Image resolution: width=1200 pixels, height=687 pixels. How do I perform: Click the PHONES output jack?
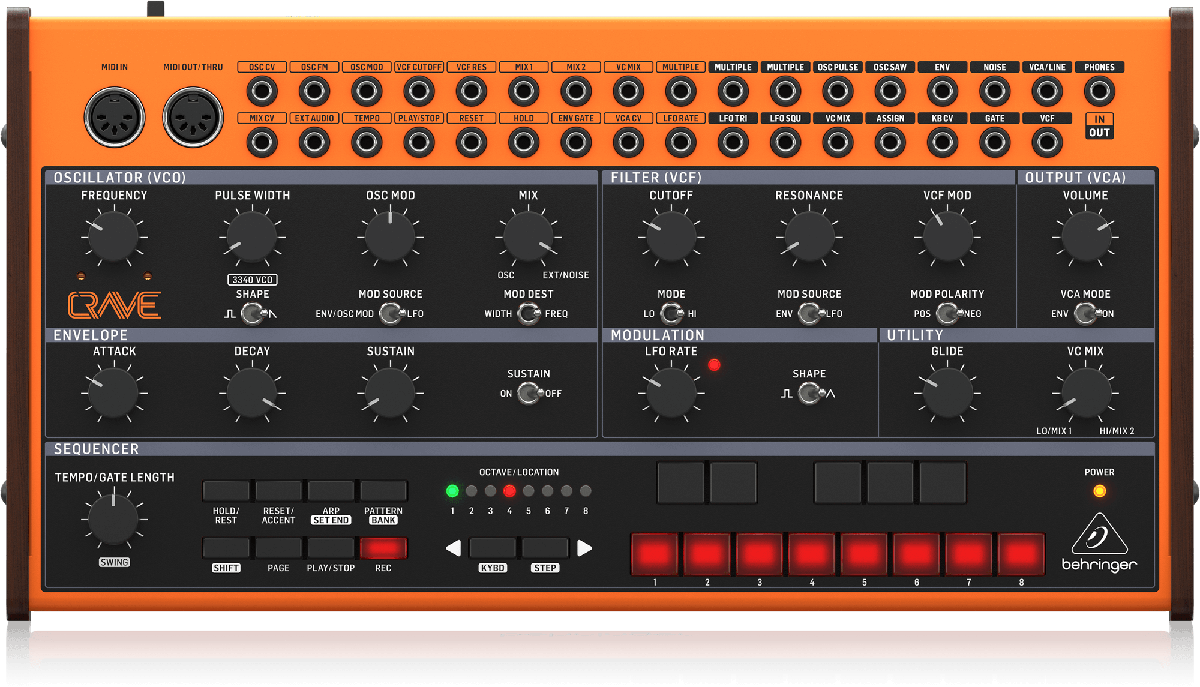pyautogui.click(x=1099, y=92)
